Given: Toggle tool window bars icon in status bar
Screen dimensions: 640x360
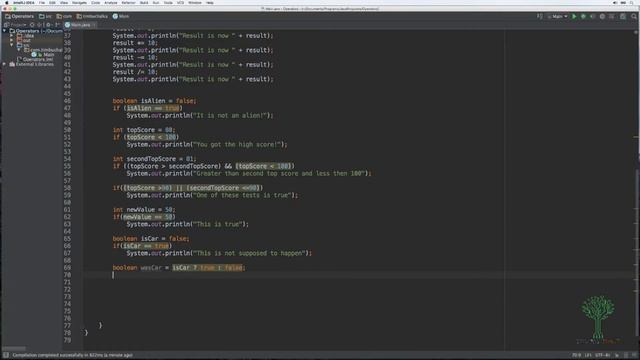Looking at the screenshot, I should click(6, 355).
